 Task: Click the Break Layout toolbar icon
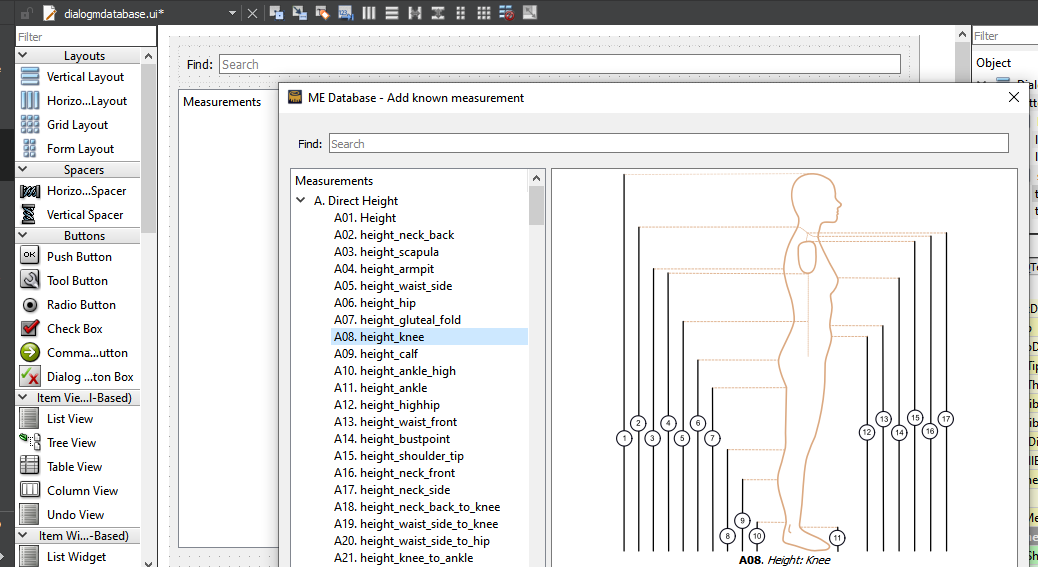pos(507,13)
